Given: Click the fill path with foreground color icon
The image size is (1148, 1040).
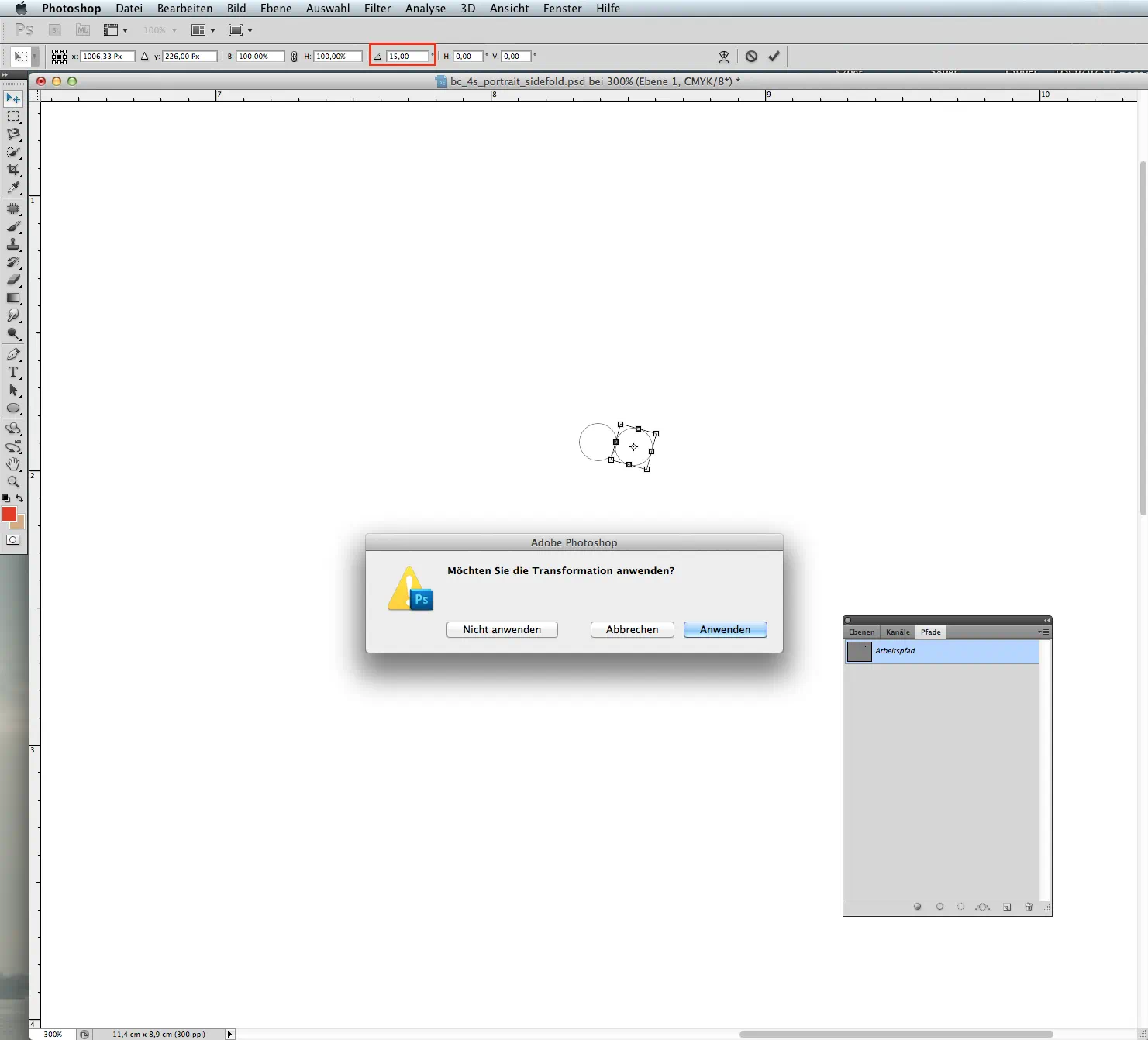Looking at the screenshot, I should (918, 907).
